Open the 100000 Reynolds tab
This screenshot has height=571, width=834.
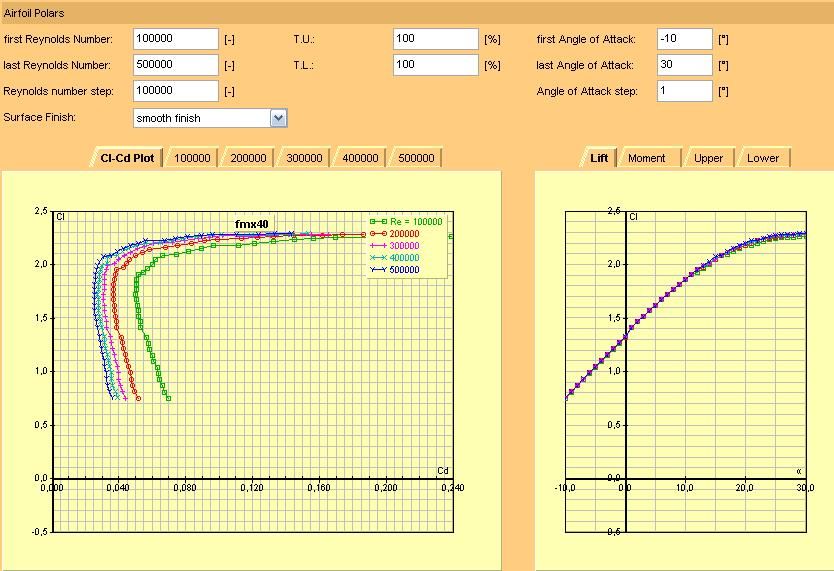click(192, 158)
